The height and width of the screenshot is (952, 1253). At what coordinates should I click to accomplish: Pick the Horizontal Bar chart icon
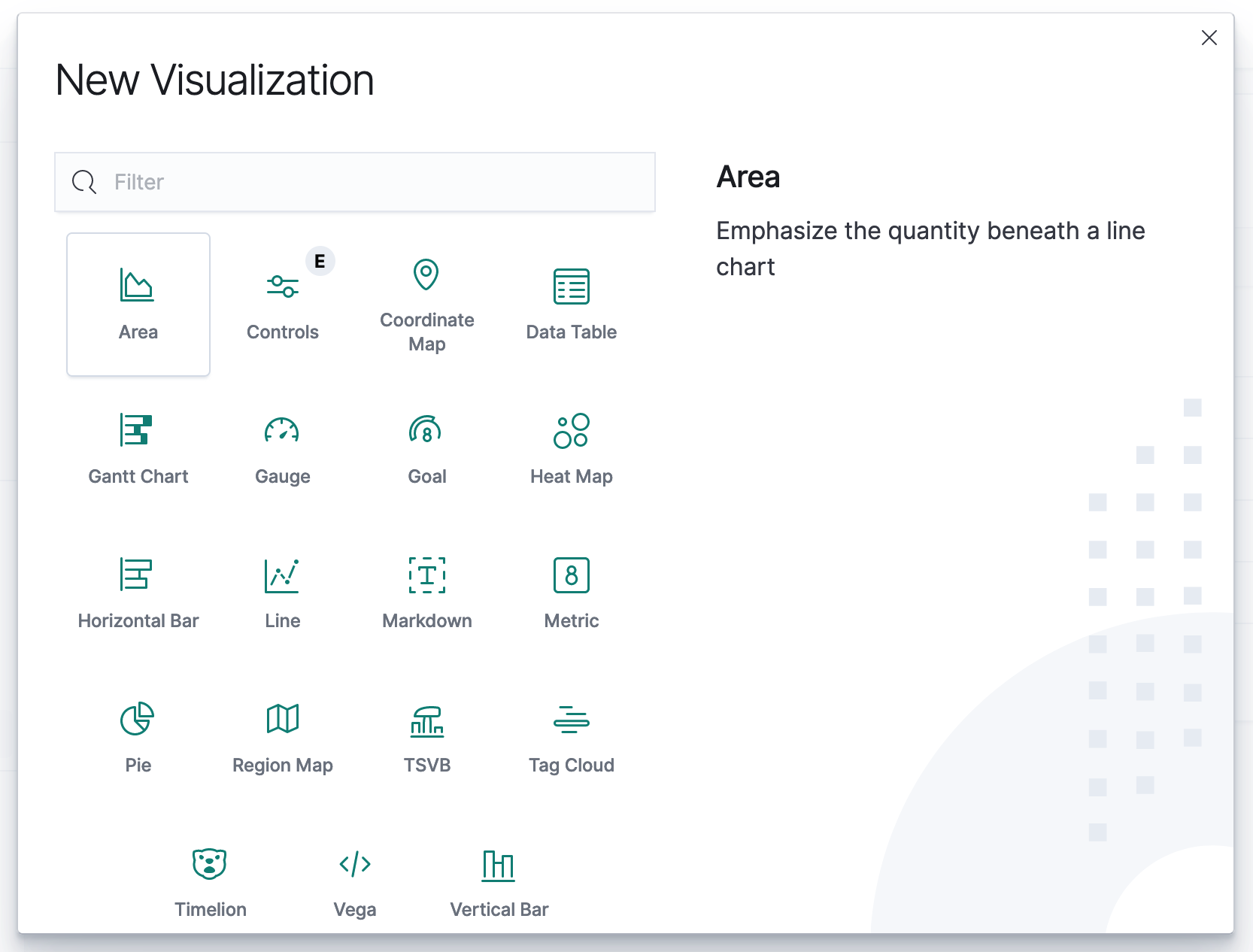click(x=137, y=575)
